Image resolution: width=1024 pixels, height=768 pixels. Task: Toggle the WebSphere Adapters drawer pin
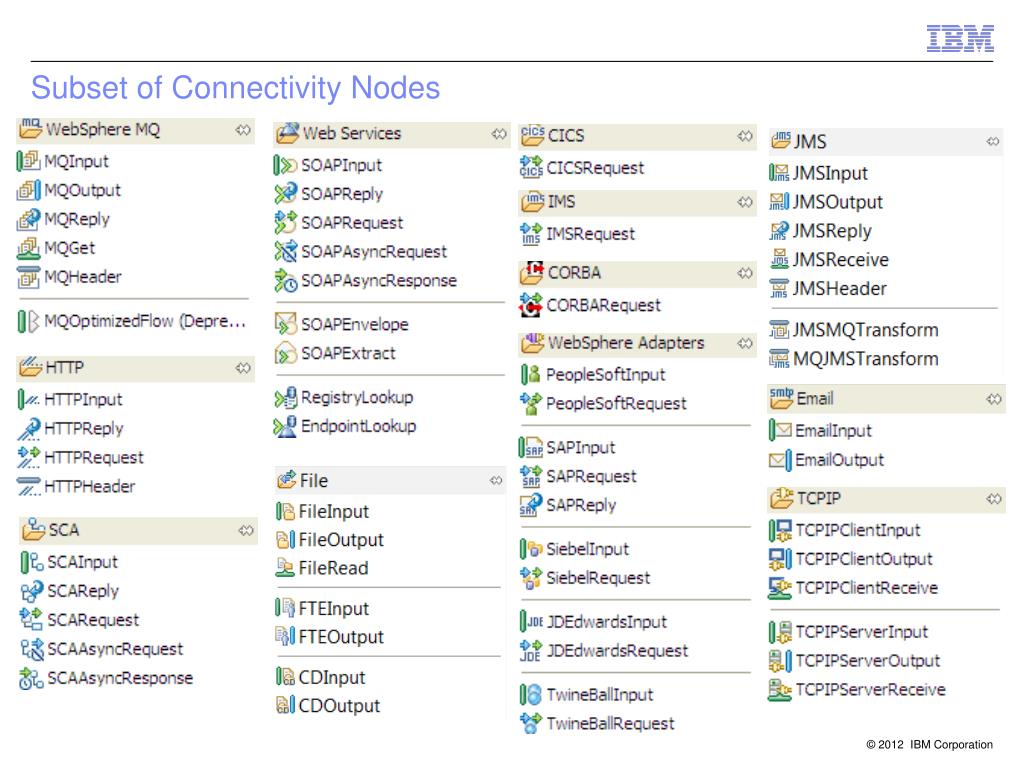tap(745, 344)
